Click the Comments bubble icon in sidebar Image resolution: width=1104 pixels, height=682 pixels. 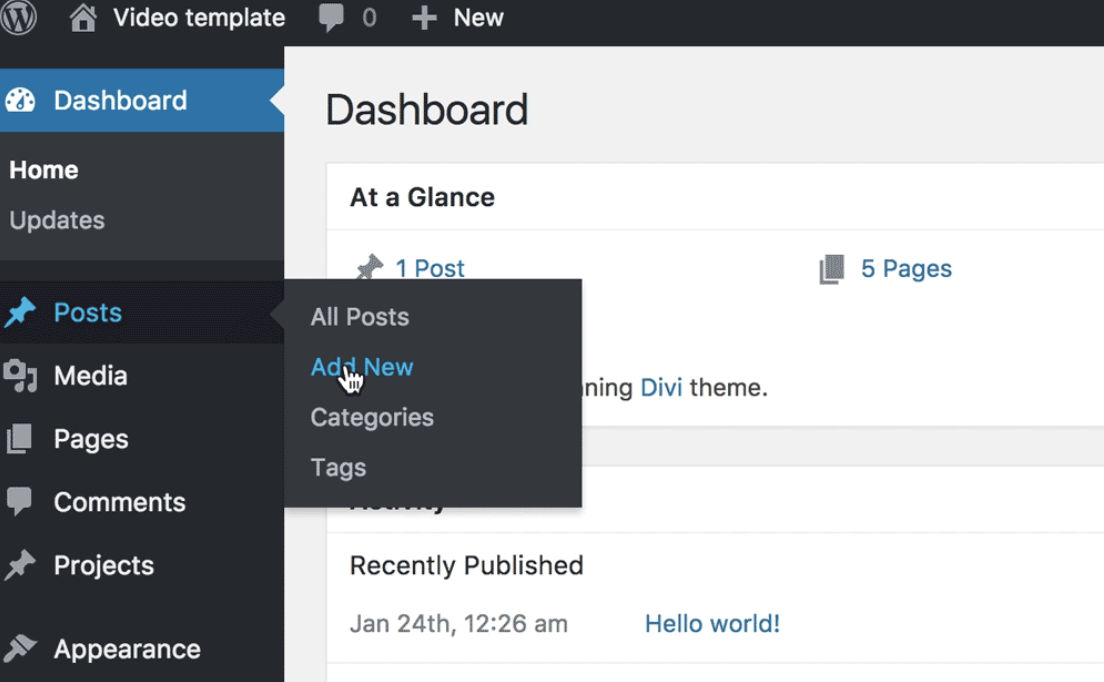(20, 502)
